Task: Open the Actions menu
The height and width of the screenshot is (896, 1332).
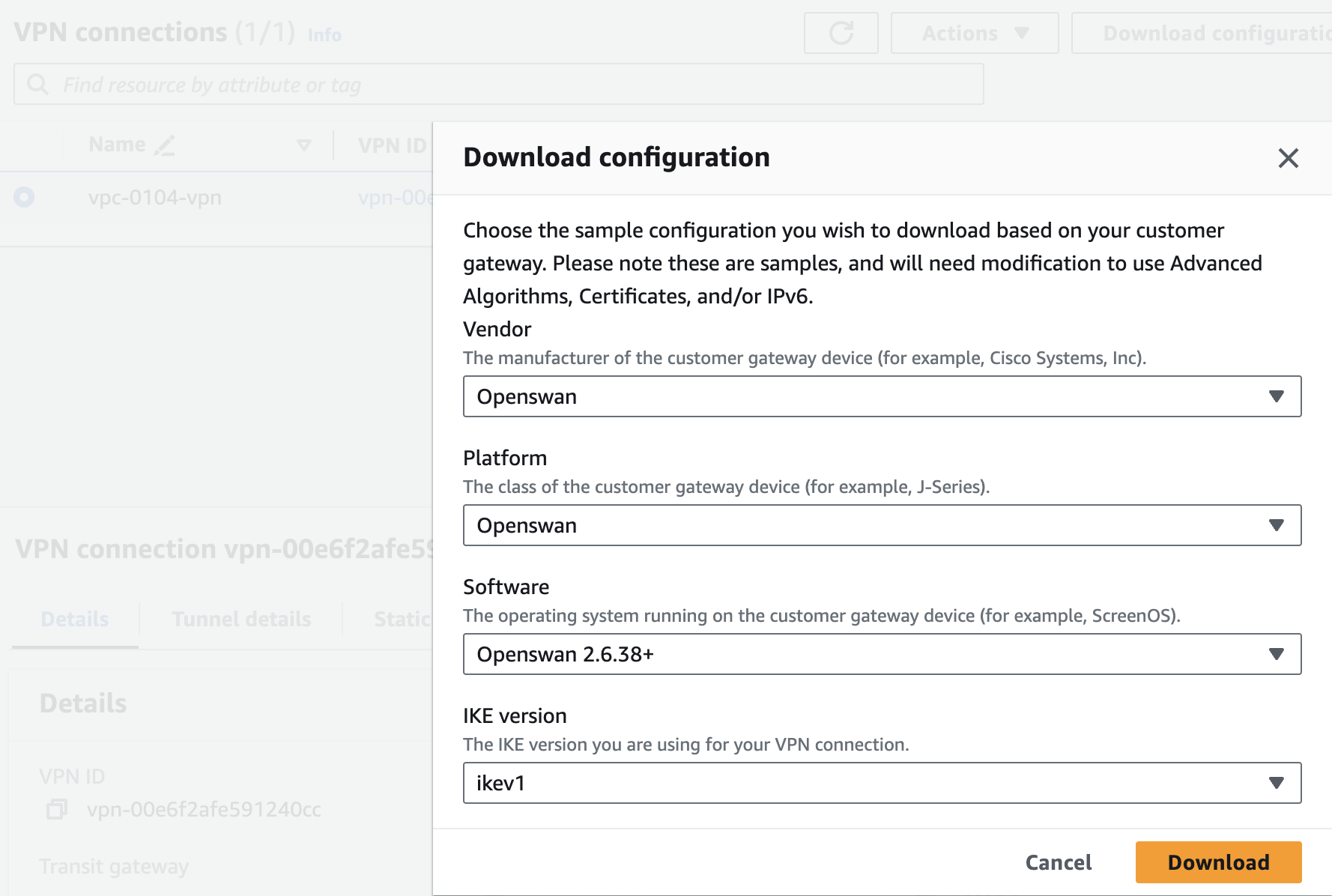Action: (974, 33)
